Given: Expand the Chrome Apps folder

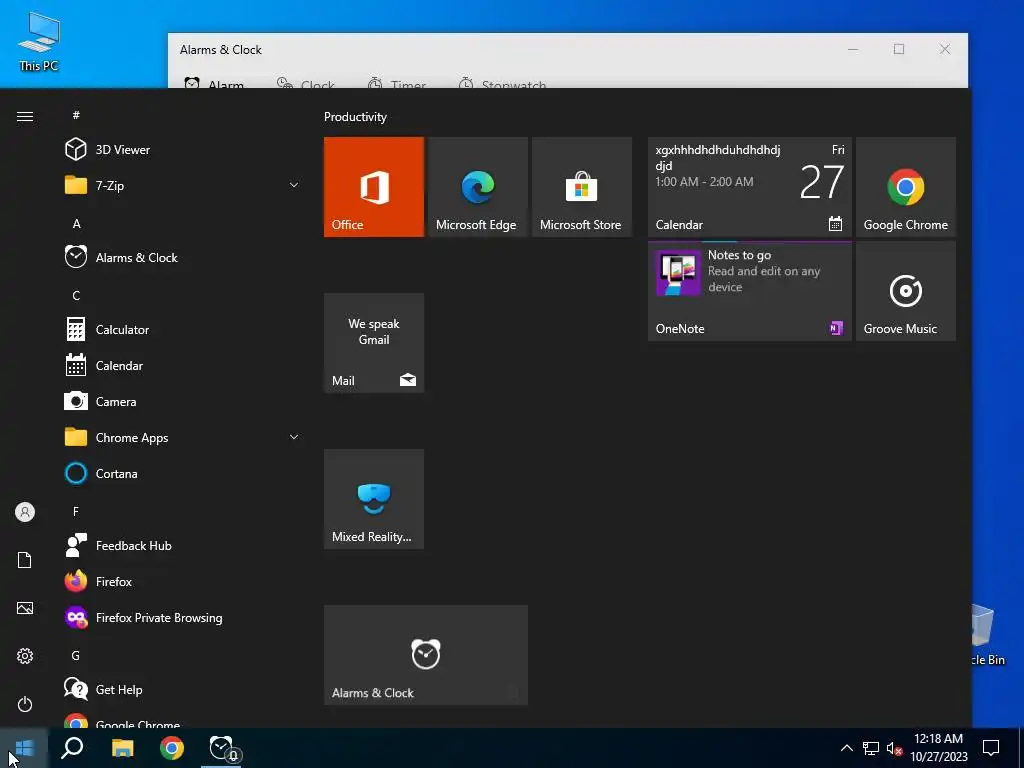Looking at the screenshot, I should pos(183,438).
